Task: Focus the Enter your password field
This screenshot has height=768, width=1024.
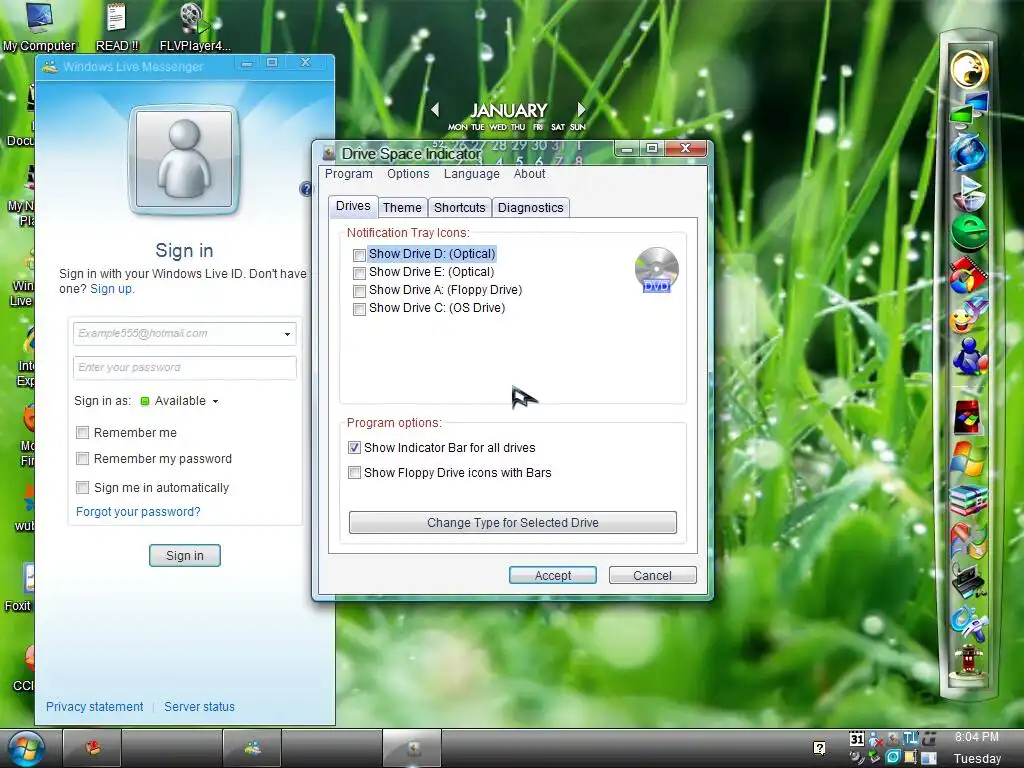Action: click(185, 368)
